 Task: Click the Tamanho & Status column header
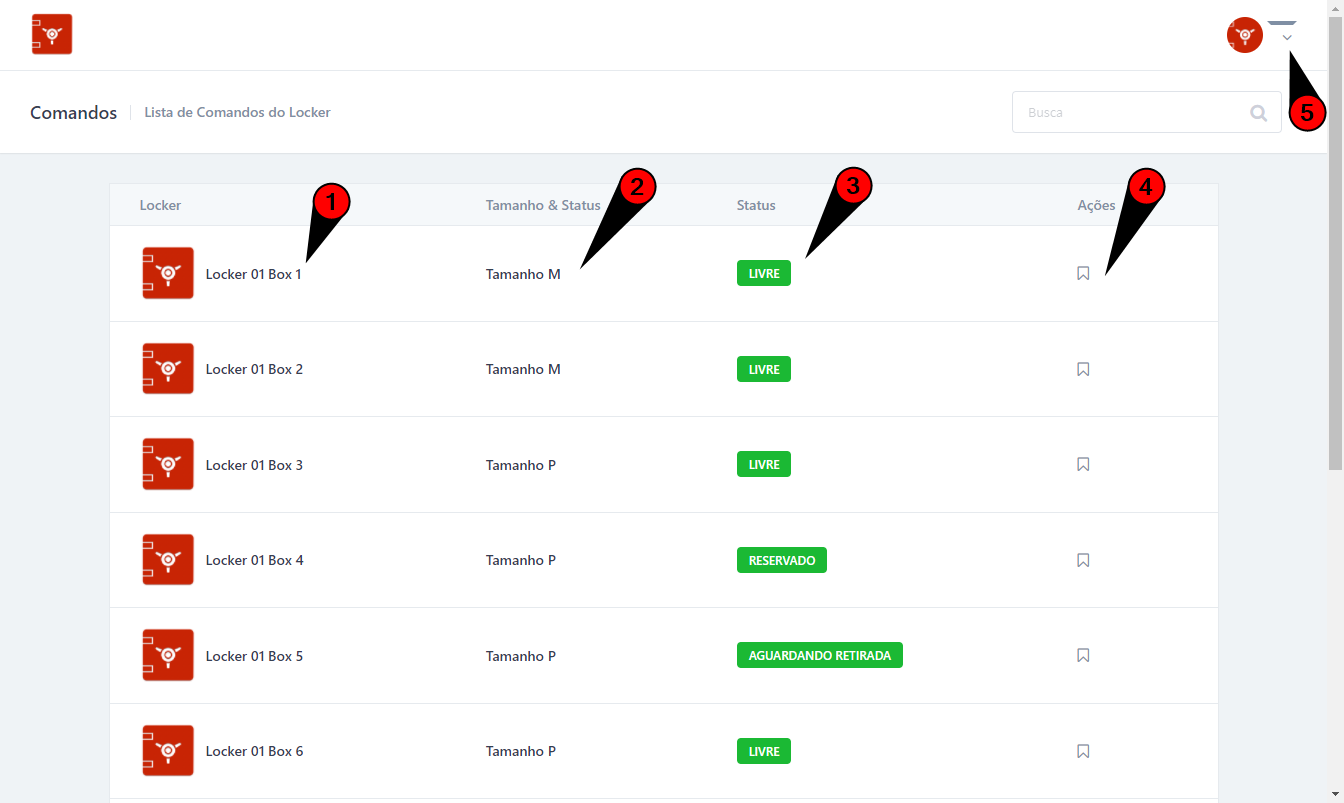pyautogui.click(x=543, y=205)
